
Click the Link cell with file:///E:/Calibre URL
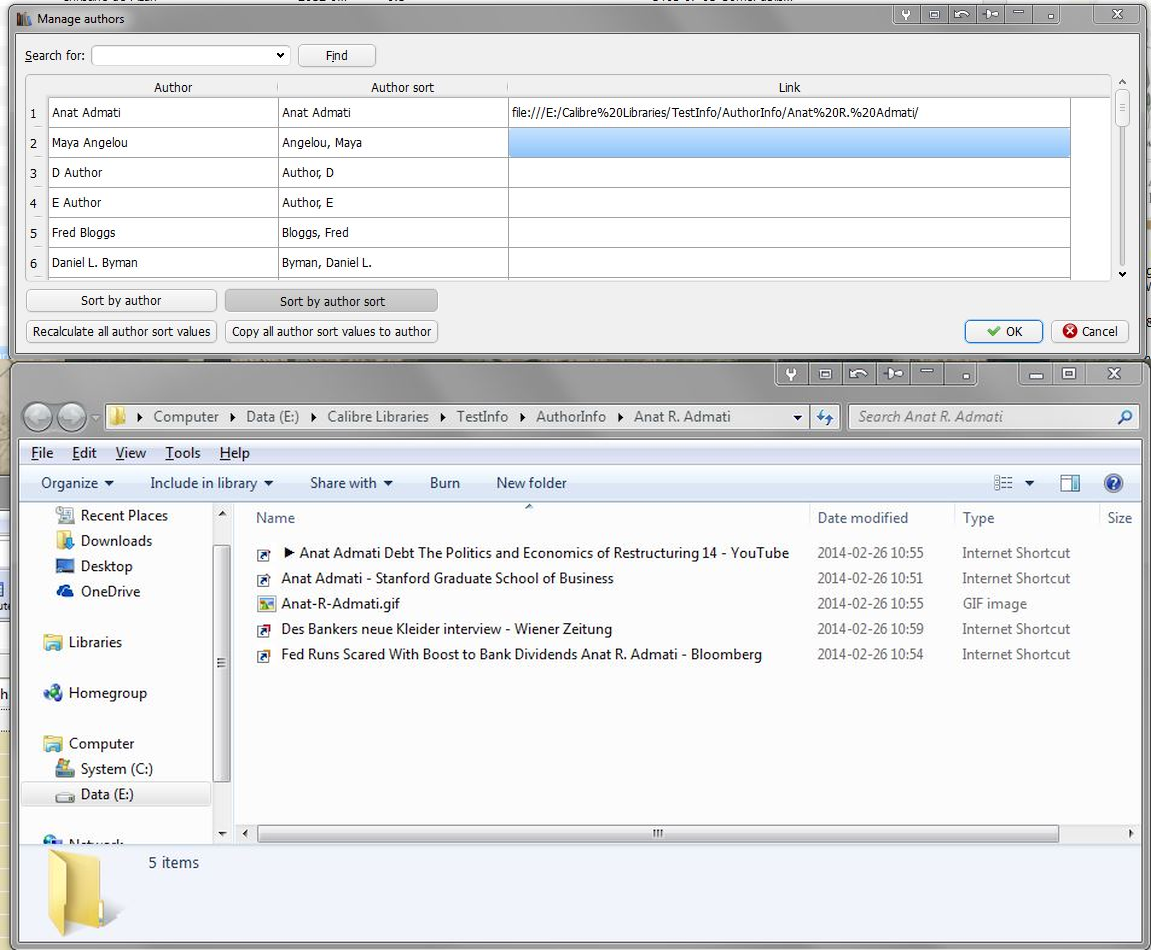coord(789,112)
